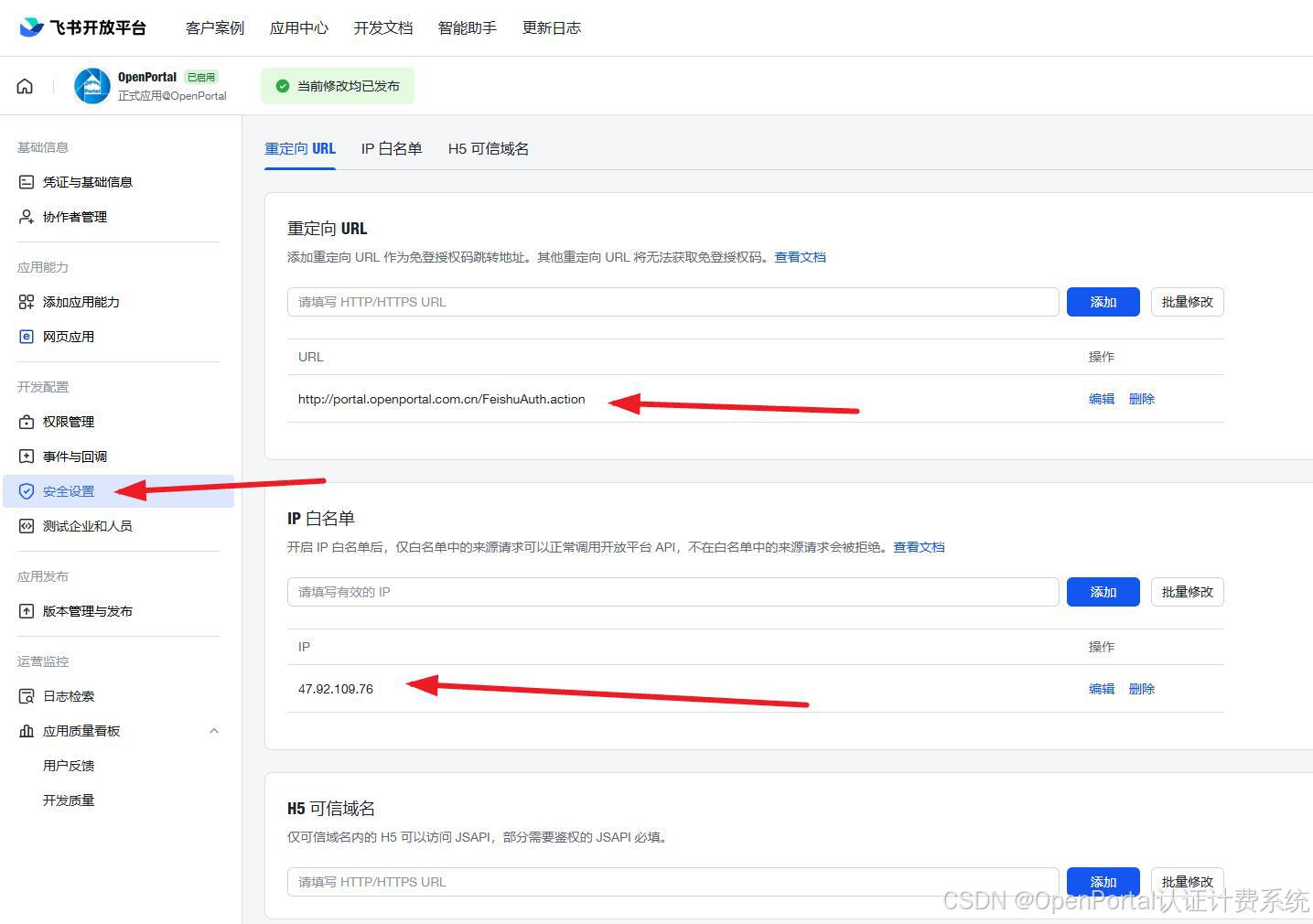Click the 凭证与基础信息 sidebar icon

27,182
